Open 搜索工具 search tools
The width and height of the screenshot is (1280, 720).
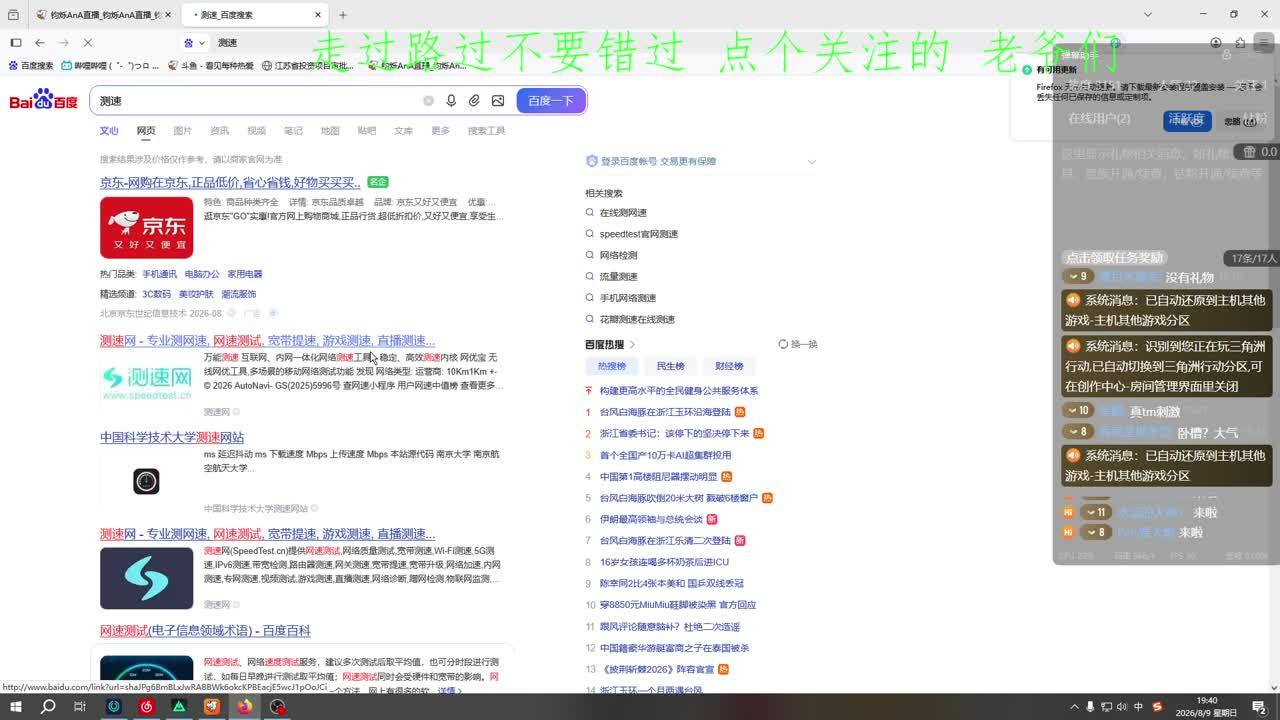(x=486, y=131)
